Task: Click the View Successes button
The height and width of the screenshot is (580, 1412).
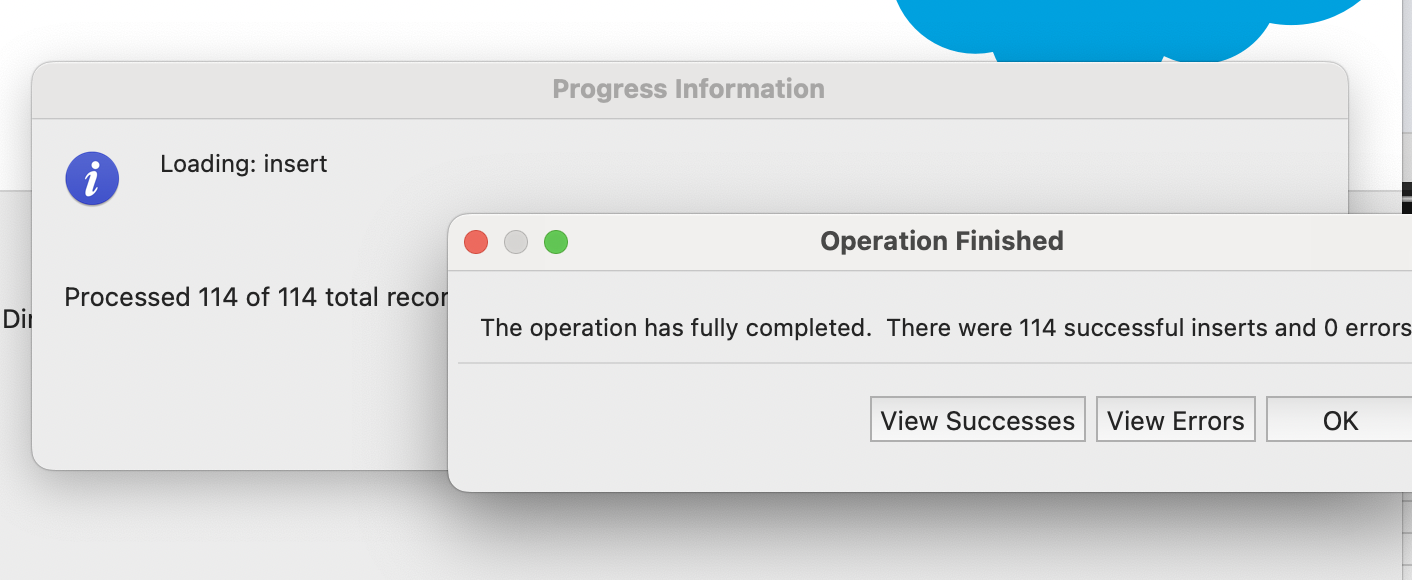Action: [x=978, y=420]
